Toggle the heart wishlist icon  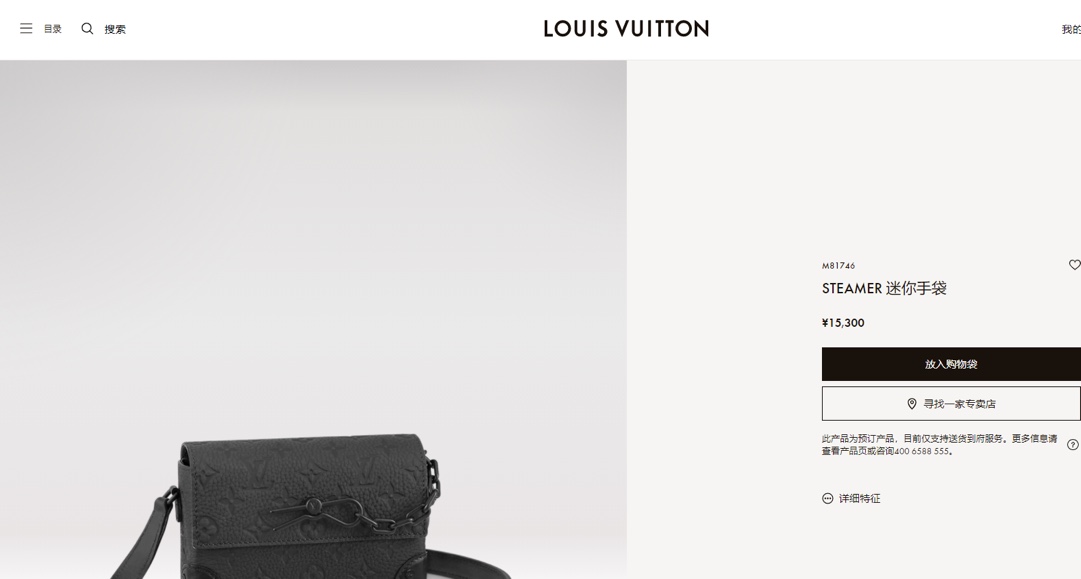tap(1074, 265)
